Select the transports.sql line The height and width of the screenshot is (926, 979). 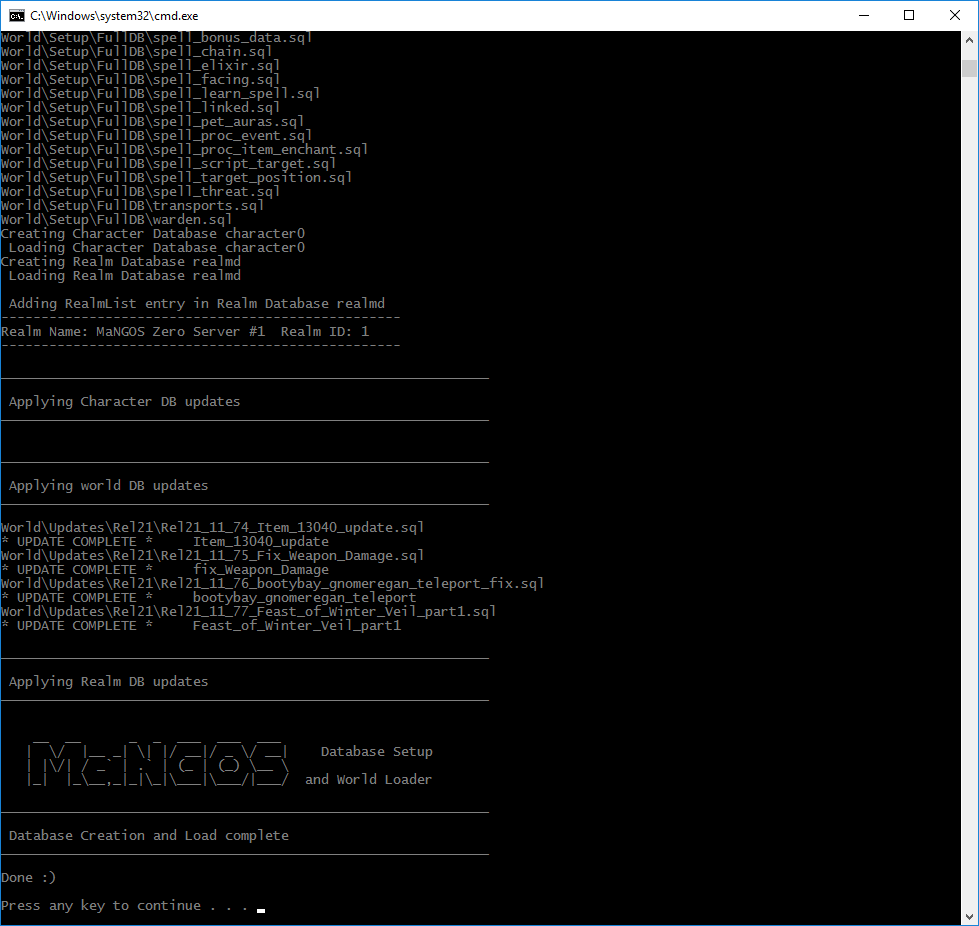(132, 205)
